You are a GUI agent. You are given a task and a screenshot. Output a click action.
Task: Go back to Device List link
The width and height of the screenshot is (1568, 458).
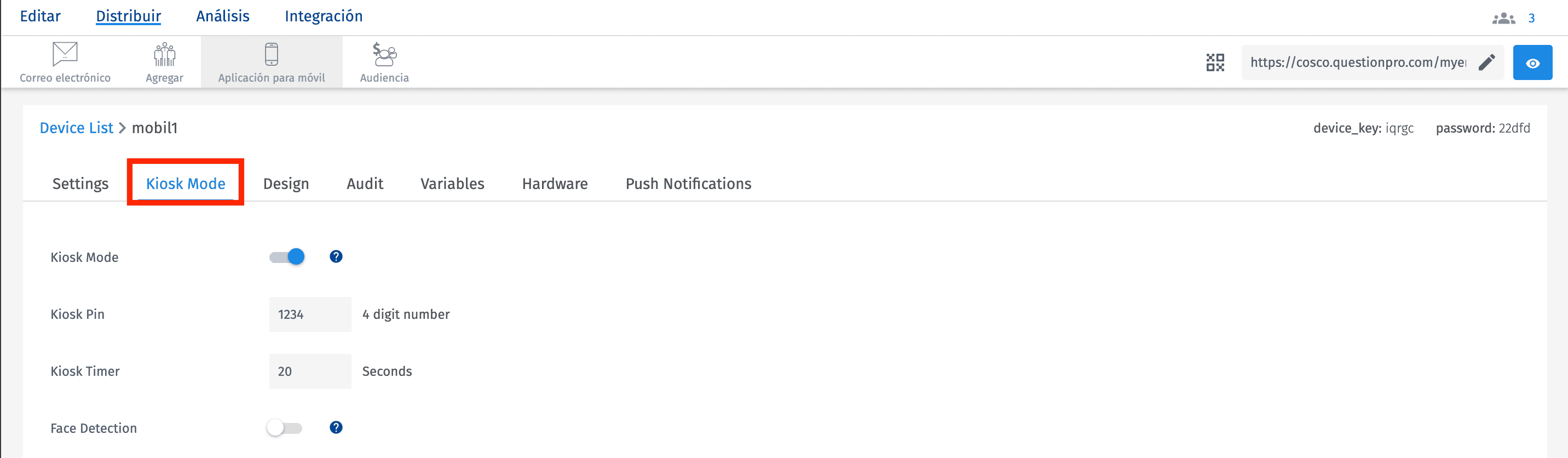(76, 128)
